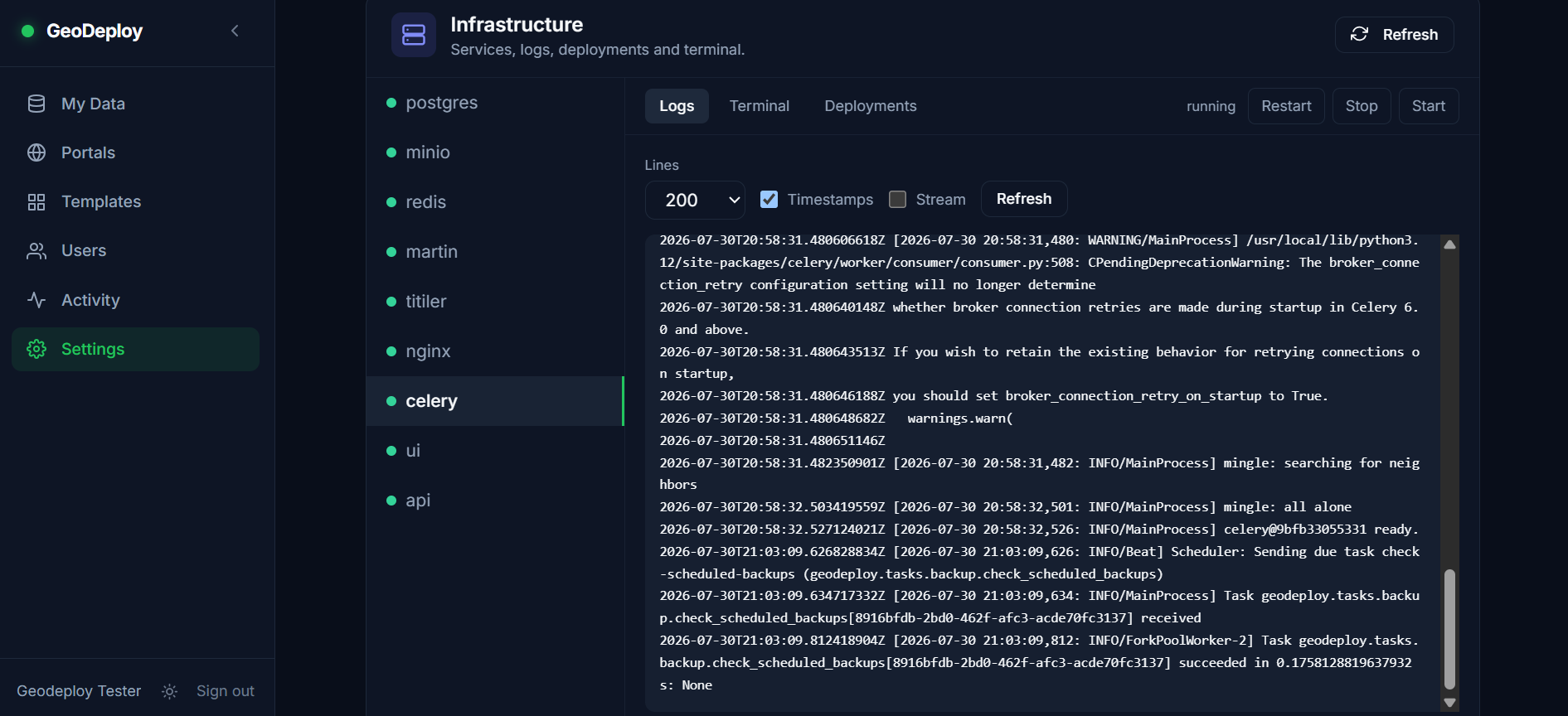Enable the Stream checkbox
This screenshot has height=716, width=1568.
pyautogui.click(x=897, y=200)
